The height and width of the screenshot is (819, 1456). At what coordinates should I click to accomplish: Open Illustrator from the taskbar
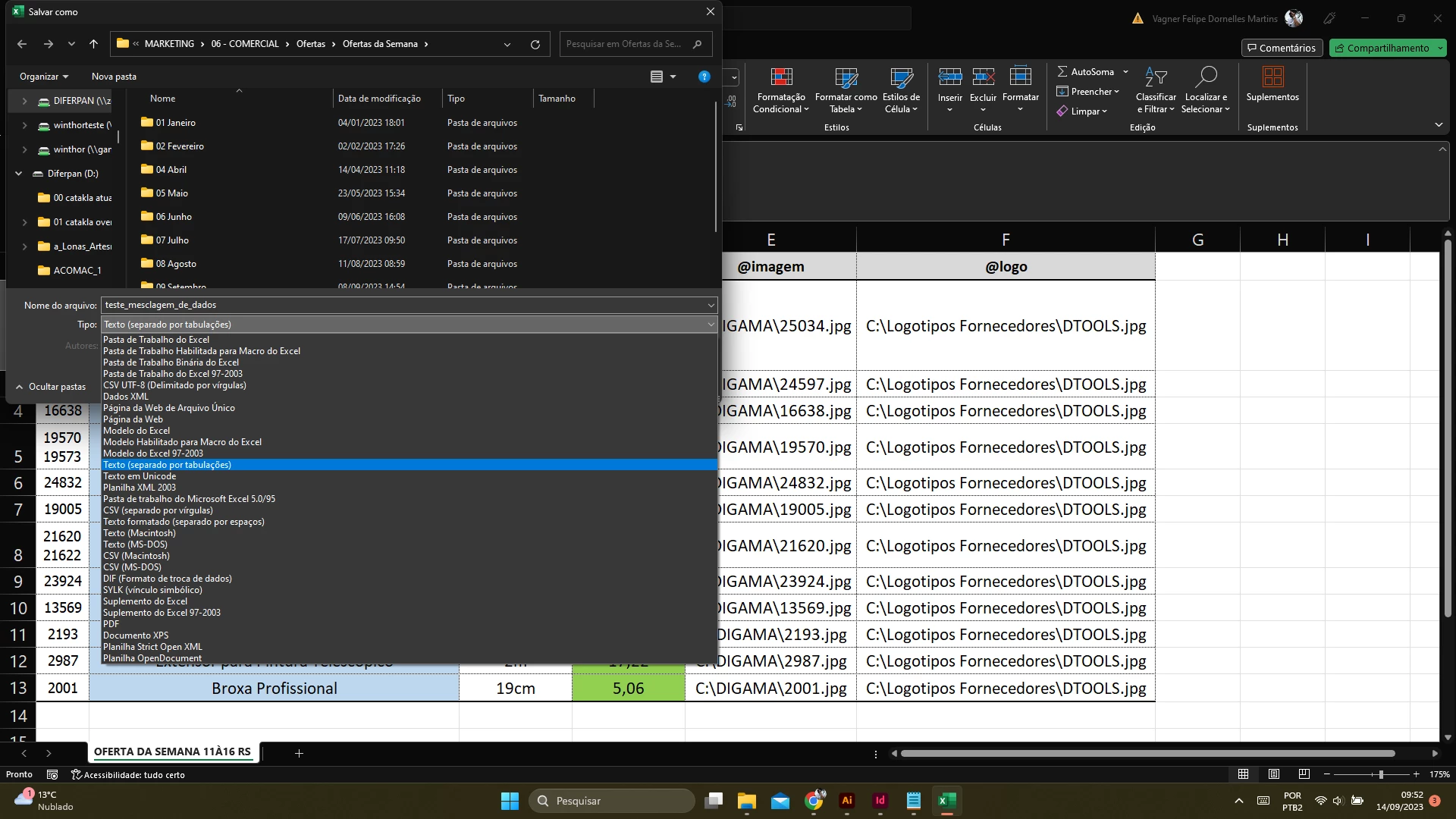pos(847,801)
